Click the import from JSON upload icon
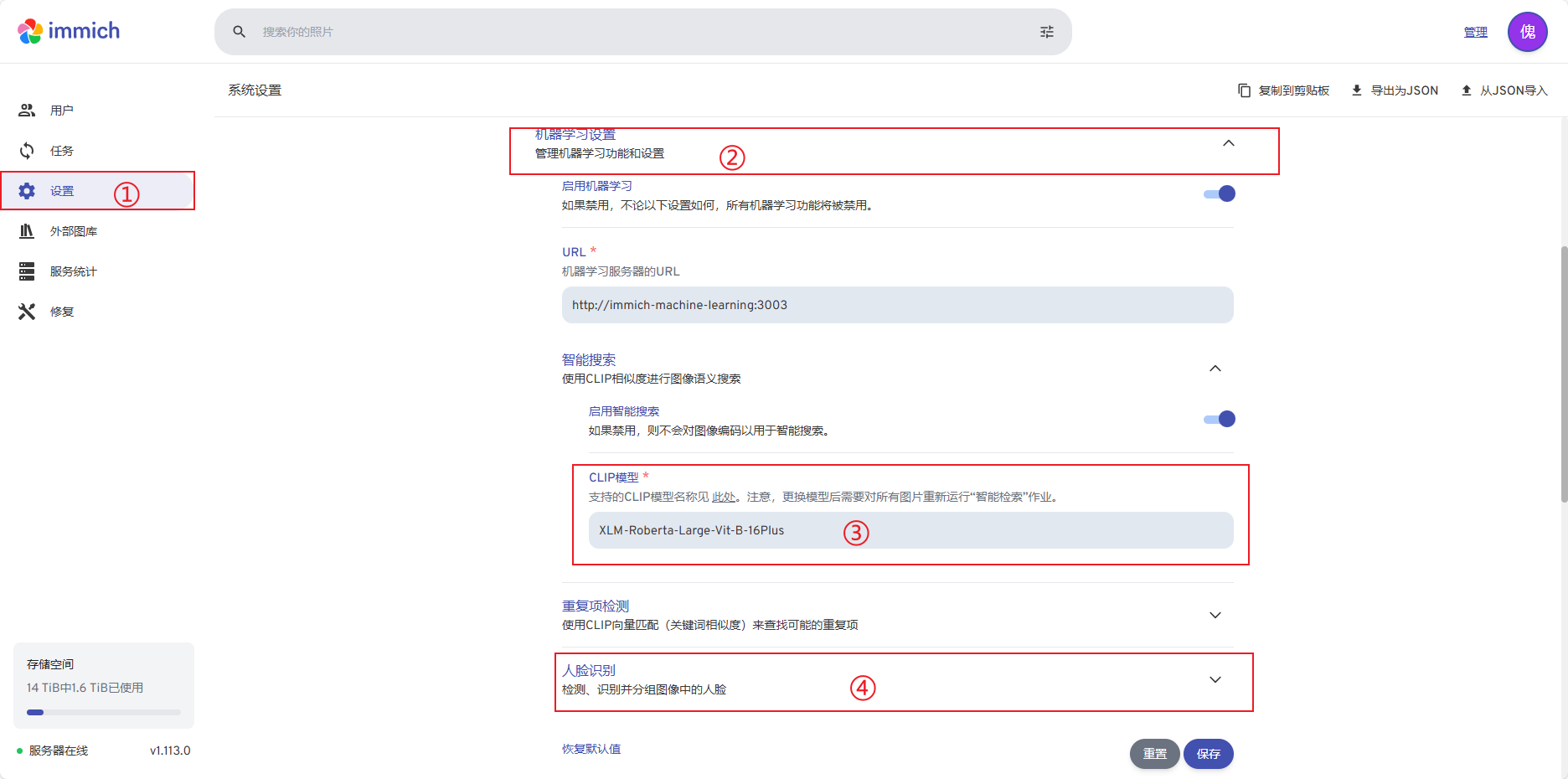This screenshot has height=779, width=1568. pyautogui.click(x=1467, y=90)
